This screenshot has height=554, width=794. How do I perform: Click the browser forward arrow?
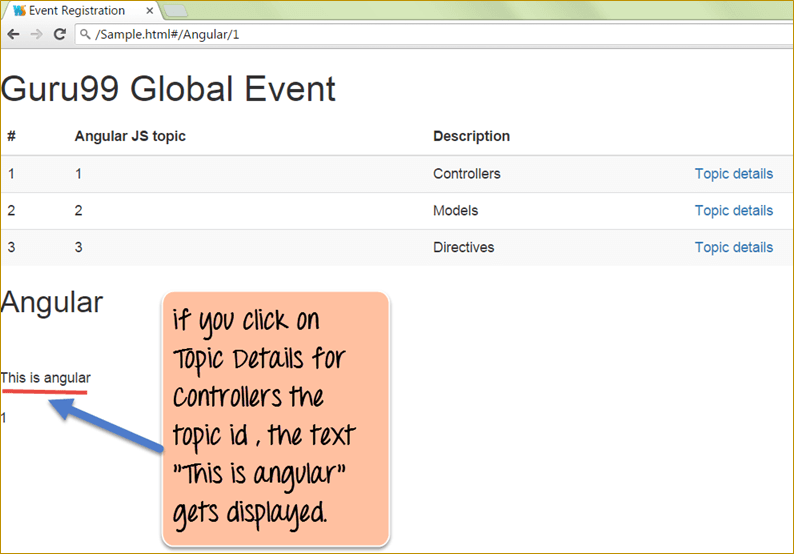tap(36, 33)
